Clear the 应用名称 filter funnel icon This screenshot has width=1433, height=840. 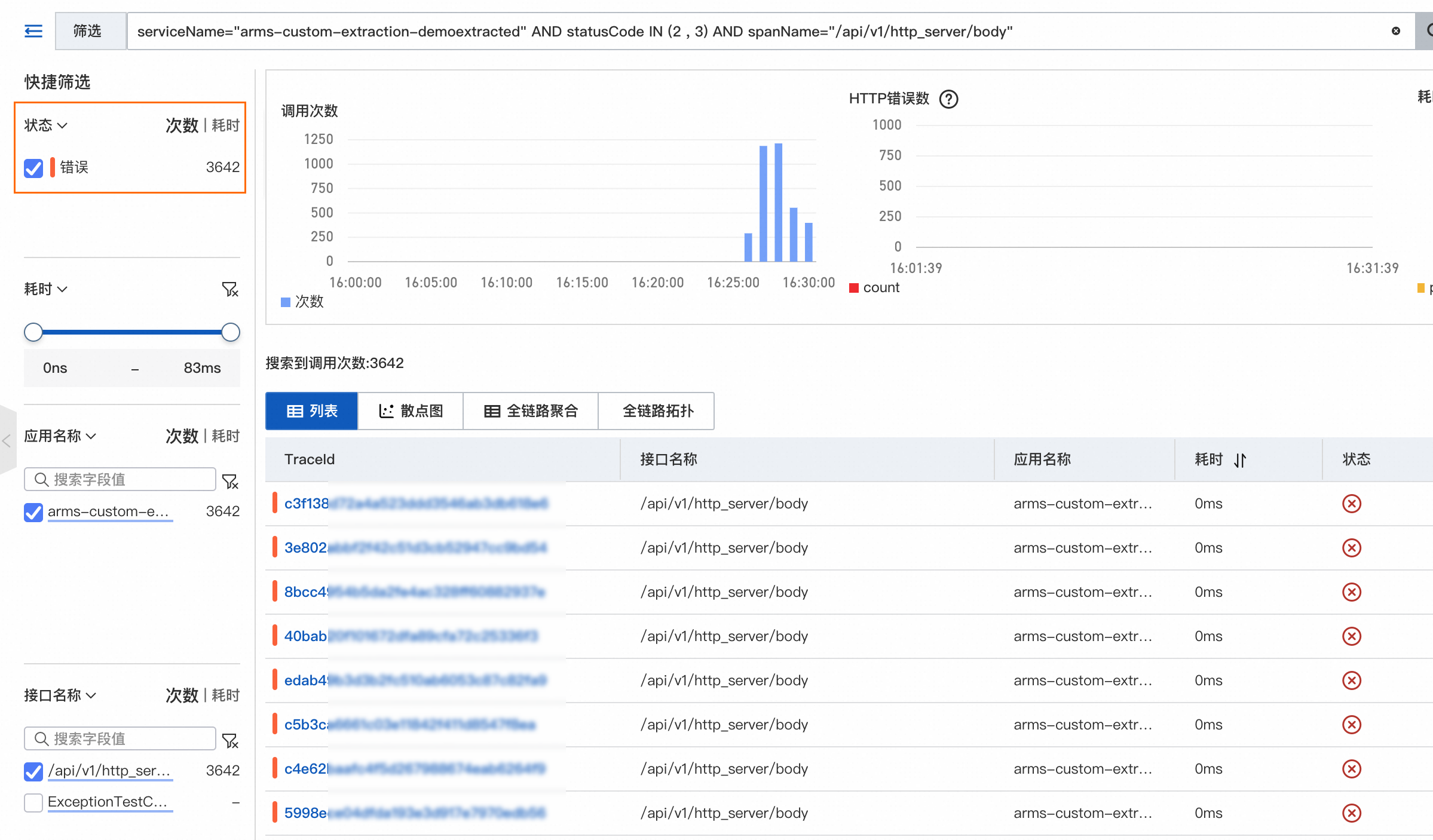(x=230, y=481)
